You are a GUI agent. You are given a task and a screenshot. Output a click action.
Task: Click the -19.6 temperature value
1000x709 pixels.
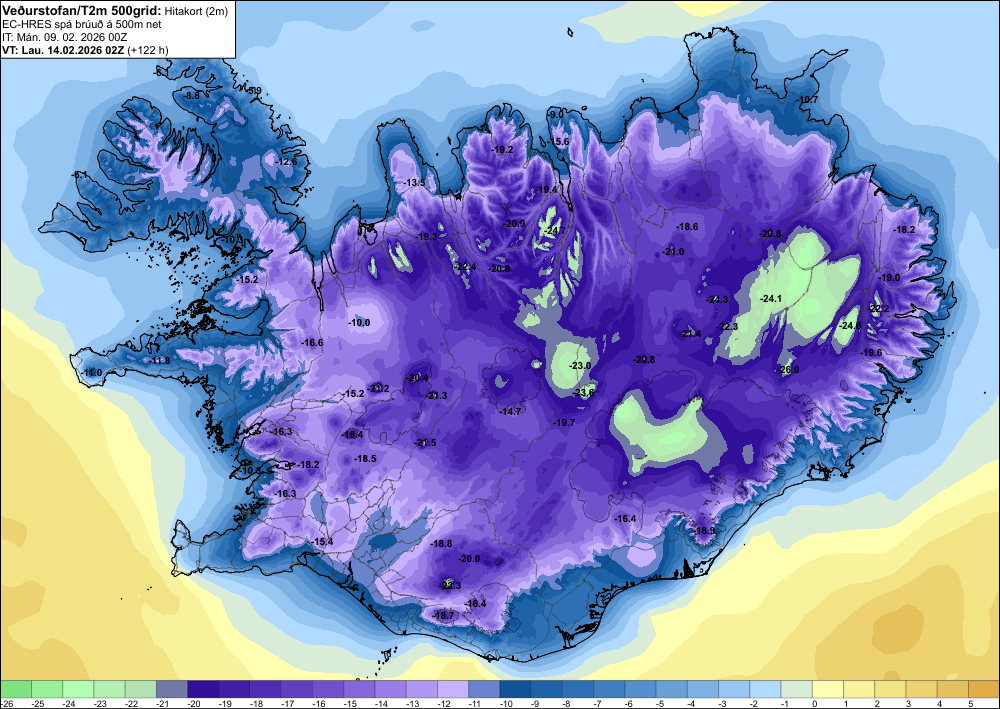tap(872, 352)
